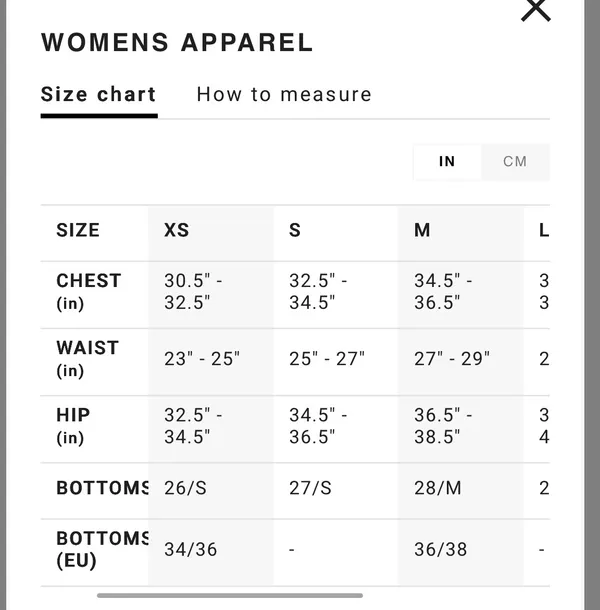
Task: Click the WOMENS APPAREL heading
Action: (177, 42)
